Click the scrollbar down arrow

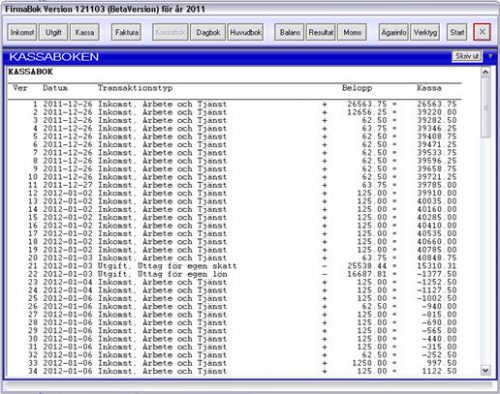pos(486,370)
